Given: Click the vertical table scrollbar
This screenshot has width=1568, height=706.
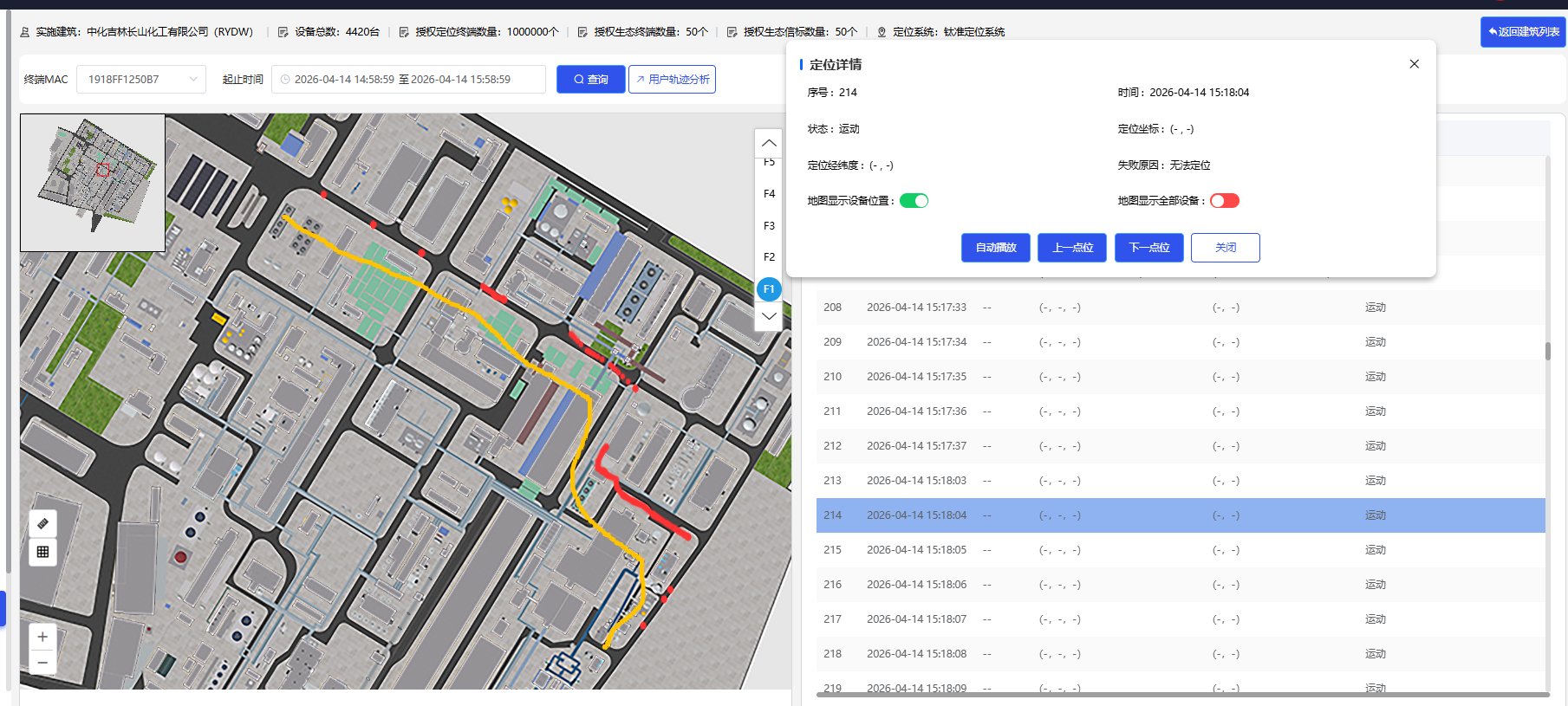Looking at the screenshot, I should [x=1548, y=351].
